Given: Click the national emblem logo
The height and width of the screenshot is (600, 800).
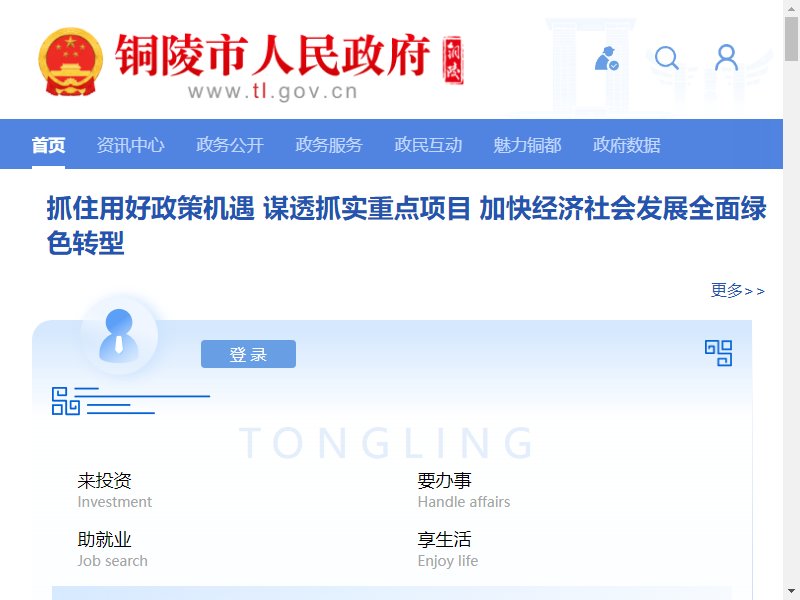Looking at the screenshot, I should [x=70, y=62].
